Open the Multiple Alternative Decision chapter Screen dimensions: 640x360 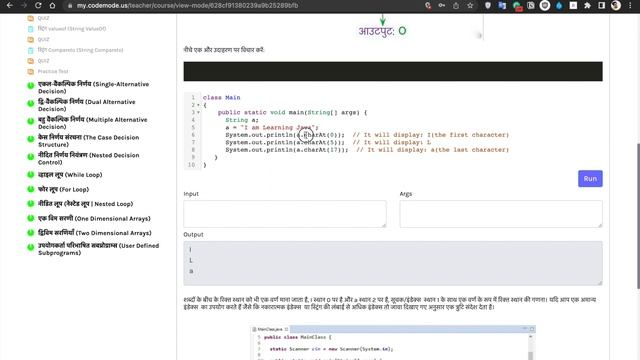[93, 123]
